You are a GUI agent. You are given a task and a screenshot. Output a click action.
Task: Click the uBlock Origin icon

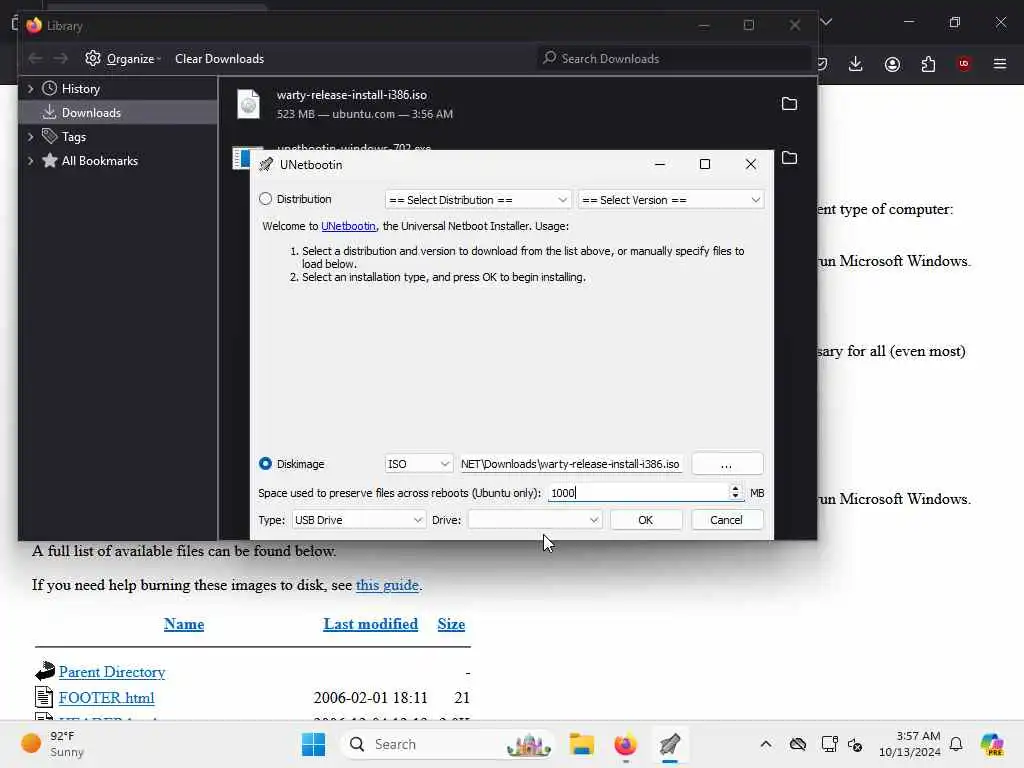click(964, 63)
